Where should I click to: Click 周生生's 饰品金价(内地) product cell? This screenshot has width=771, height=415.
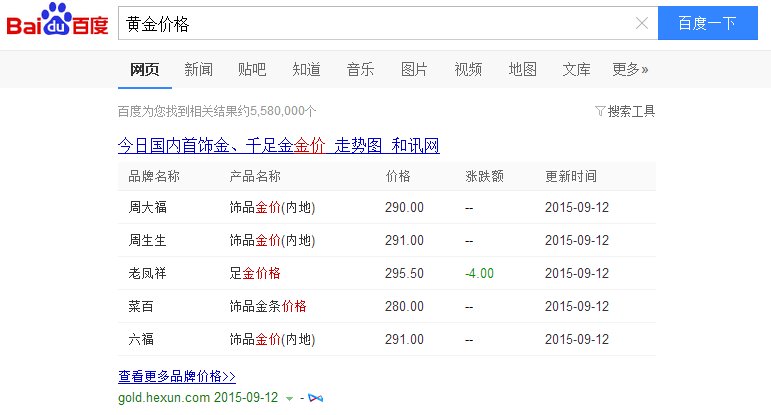pyautogui.click(x=272, y=240)
